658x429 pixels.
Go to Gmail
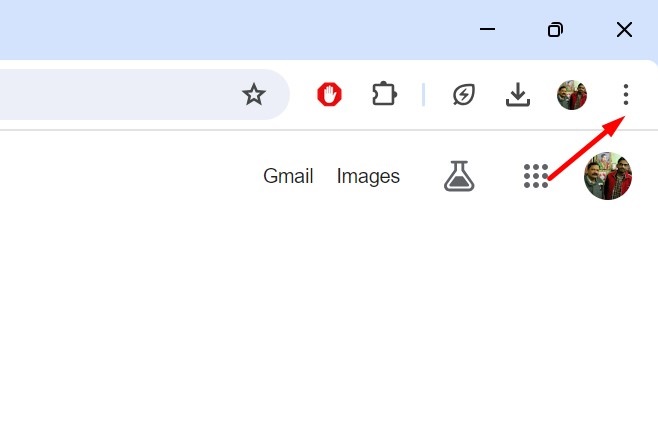pyautogui.click(x=288, y=177)
